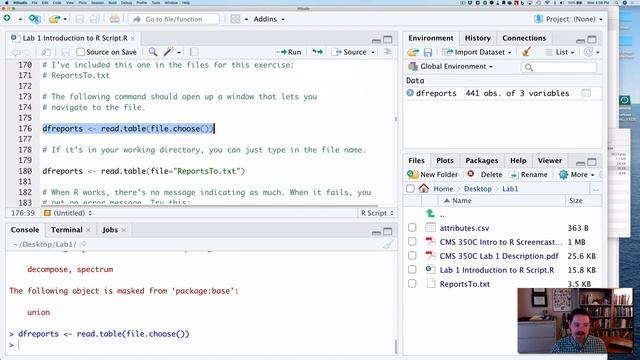Switch to the Terminal tab
This screenshot has height=360, width=640.
[67, 230]
